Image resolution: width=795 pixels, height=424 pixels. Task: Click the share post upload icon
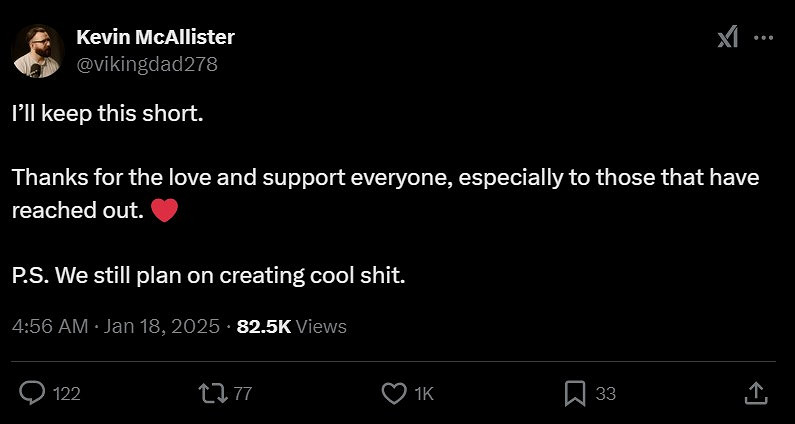pyautogui.click(x=757, y=393)
